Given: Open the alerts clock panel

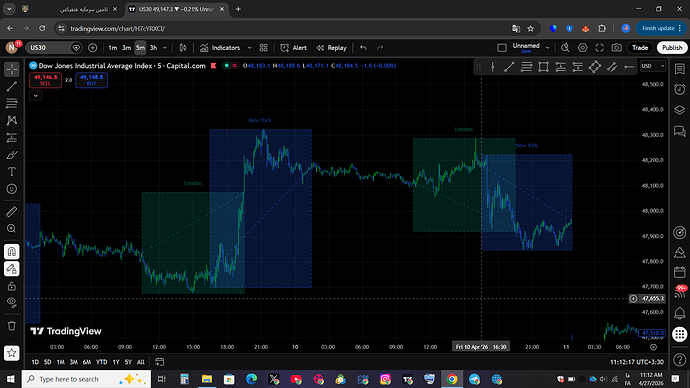Looking at the screenshot, I should point(679,89).
